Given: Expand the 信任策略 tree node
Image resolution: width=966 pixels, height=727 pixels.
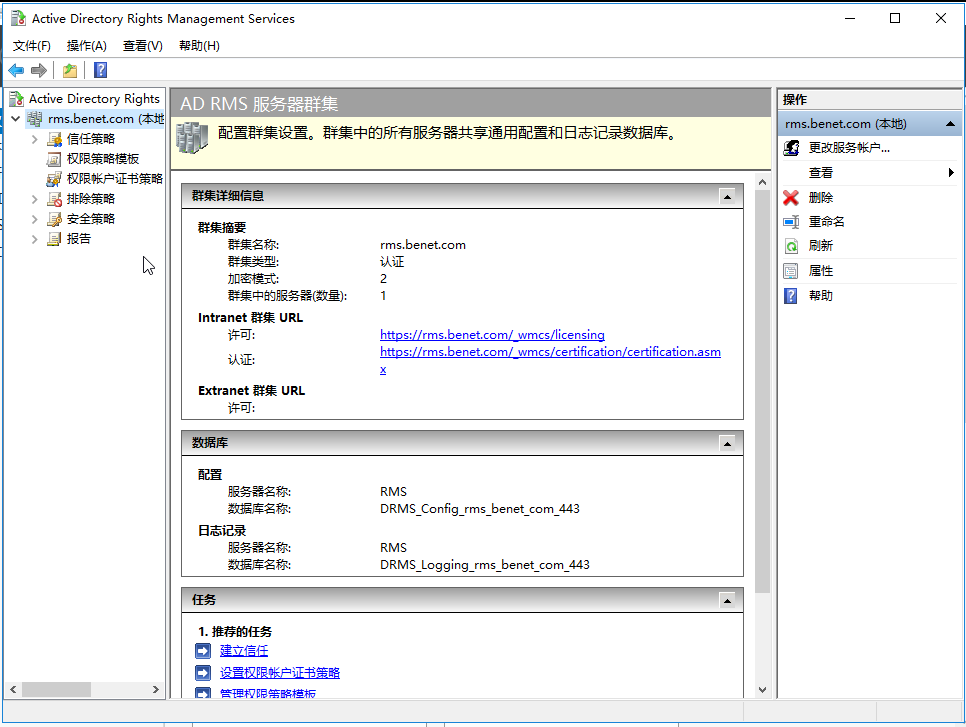Looking at the screenshot, I should tap(34, 139).
